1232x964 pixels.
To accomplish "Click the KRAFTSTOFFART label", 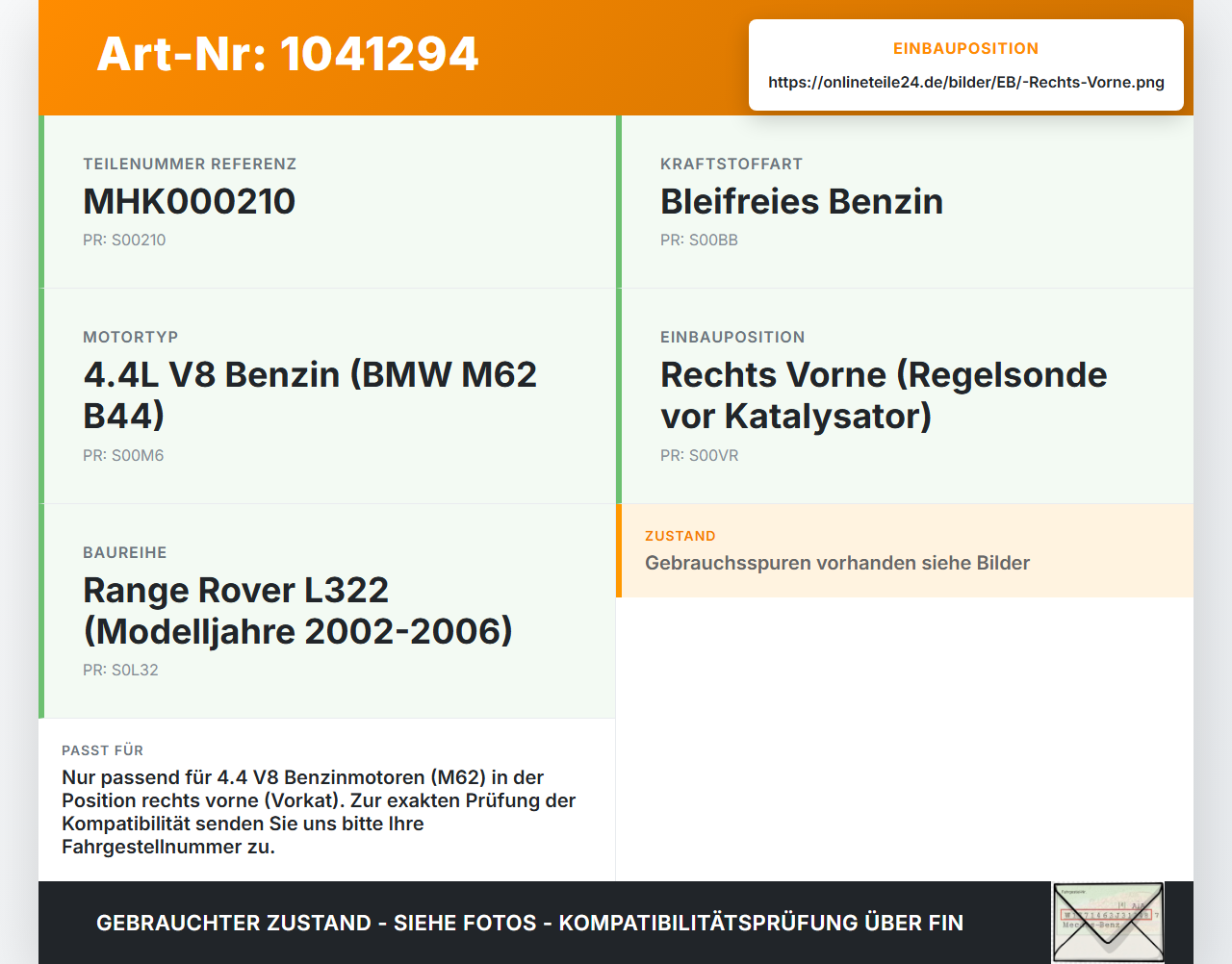I will pos(731,164).
